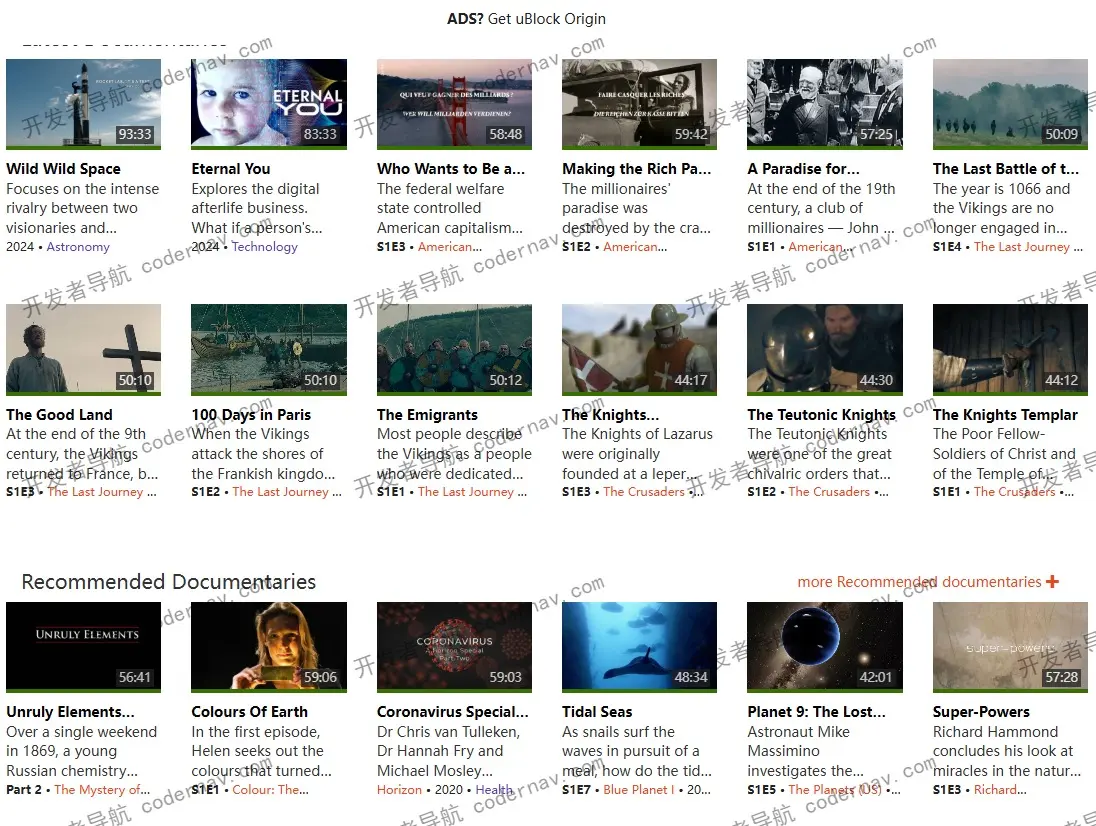
Task: Open the Planet 9 thumbnail image
Action: click(824, 646)
